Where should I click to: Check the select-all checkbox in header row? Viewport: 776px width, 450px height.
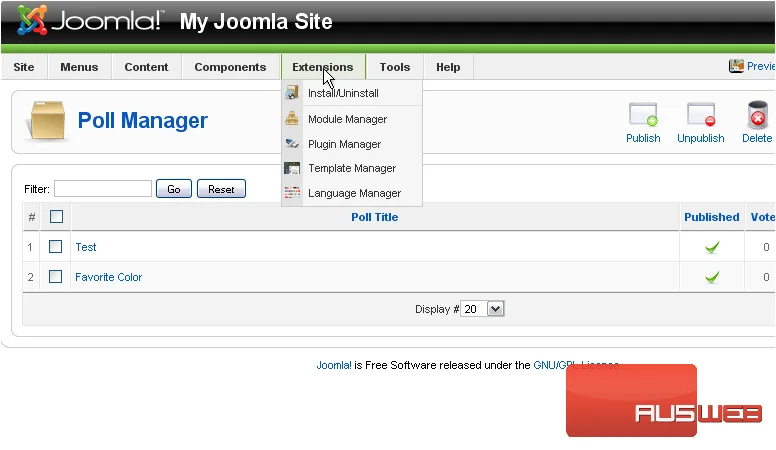pos(56,216)
